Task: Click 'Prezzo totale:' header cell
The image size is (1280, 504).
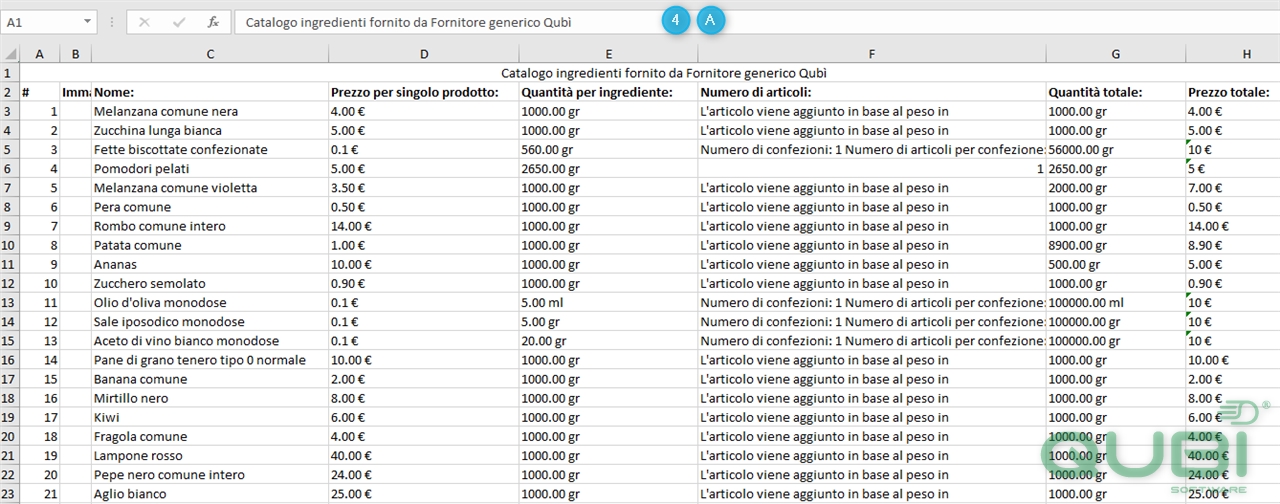Action: 1233,92
